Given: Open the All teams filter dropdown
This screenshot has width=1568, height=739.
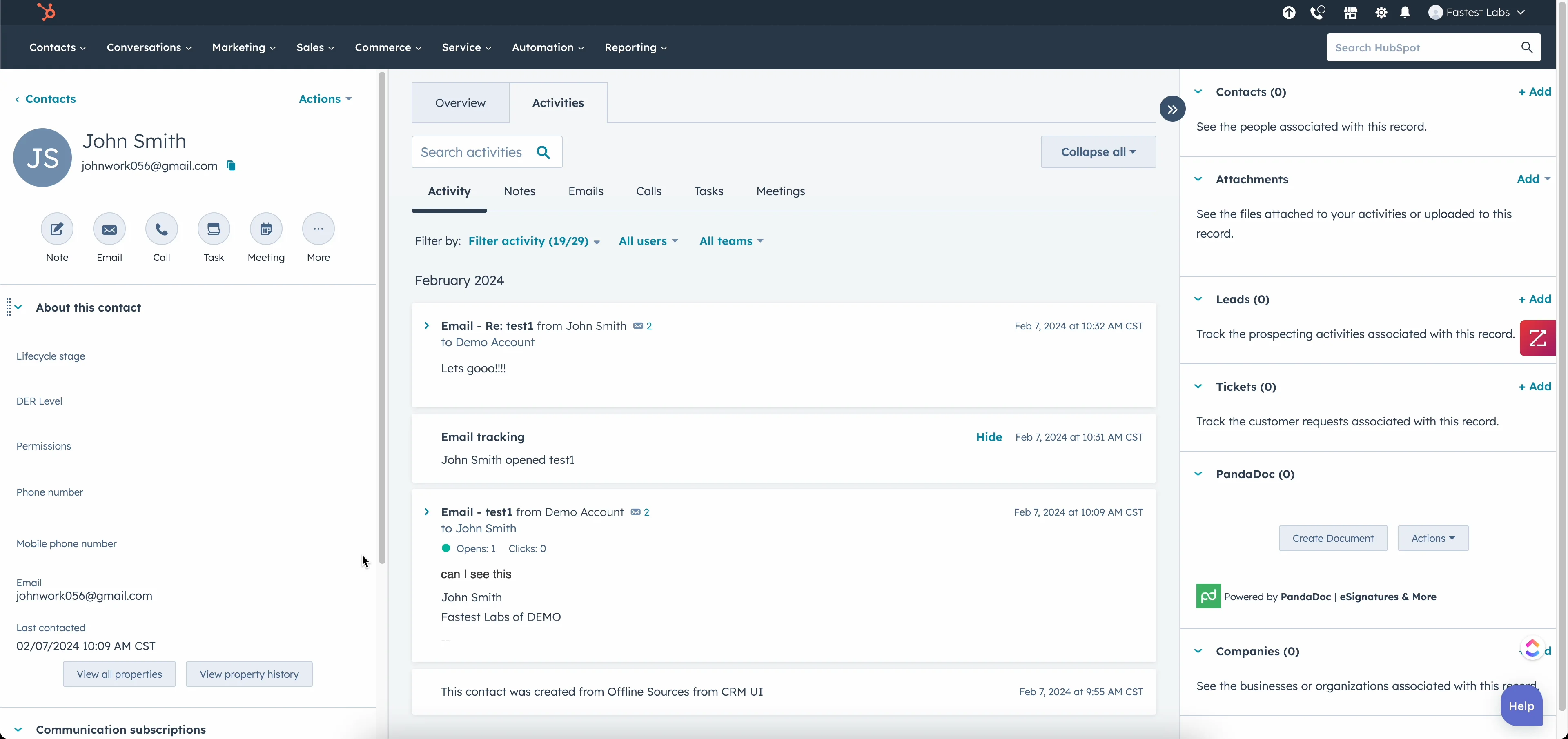Looking at the screenshot, I should coord(731,241).
